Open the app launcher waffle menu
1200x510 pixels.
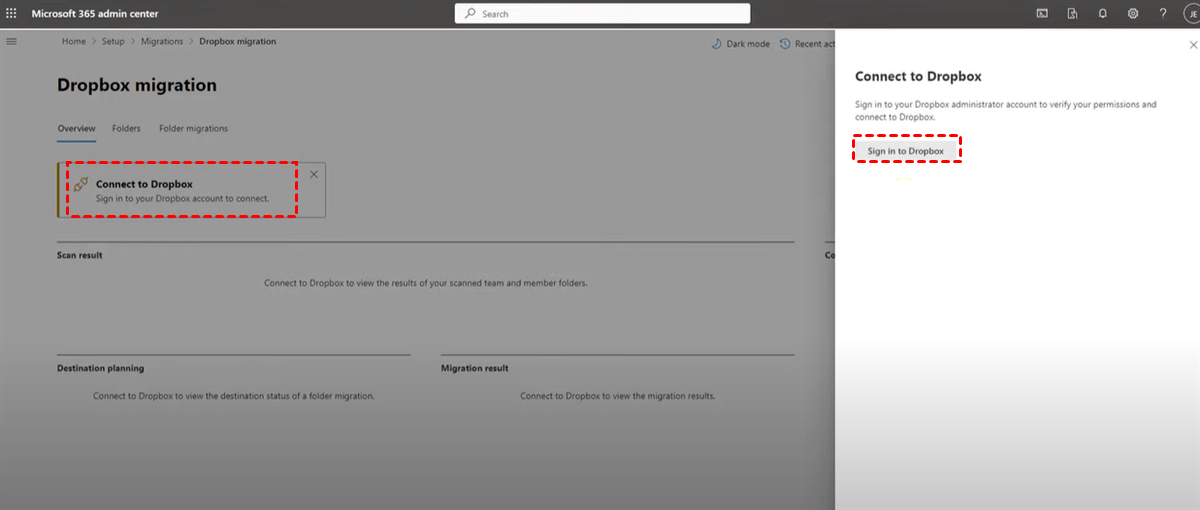pyautogui.click(x=12, y=14)
